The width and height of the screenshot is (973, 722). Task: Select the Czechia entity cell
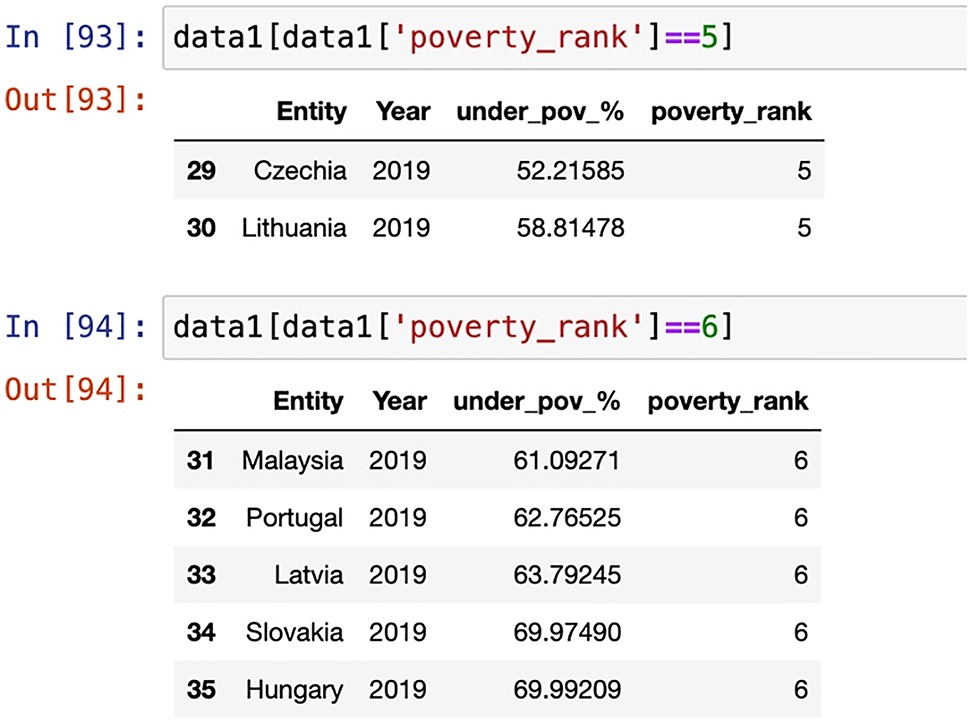coord(300,171)
